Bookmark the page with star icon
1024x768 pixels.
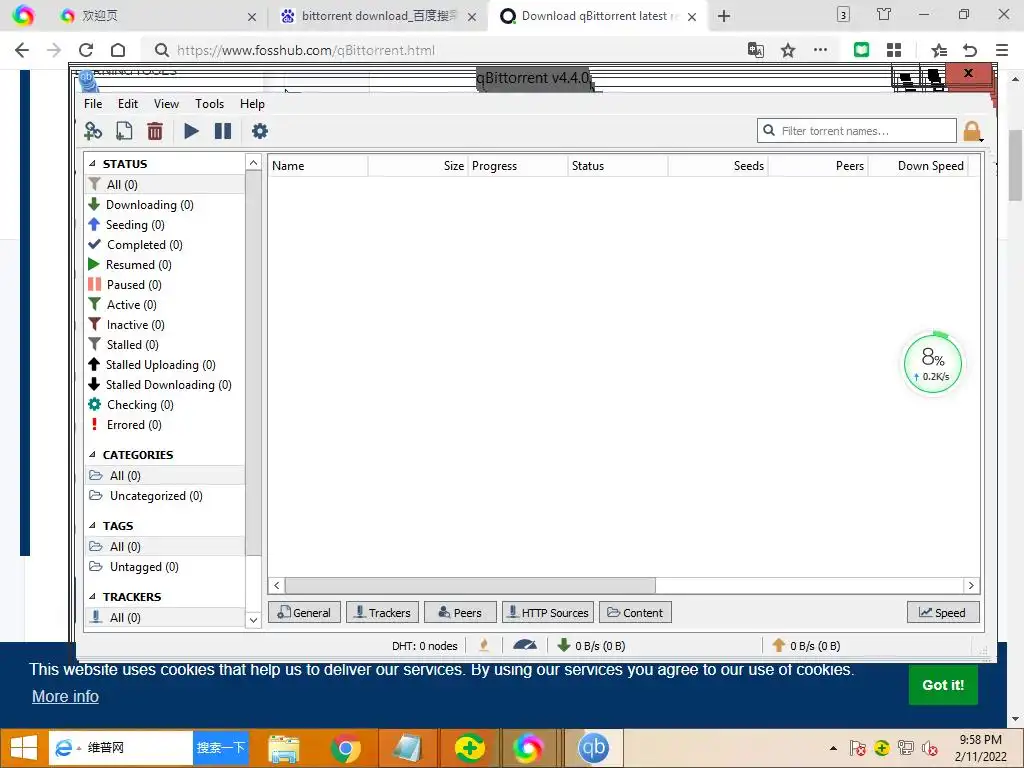pos(788,50)
